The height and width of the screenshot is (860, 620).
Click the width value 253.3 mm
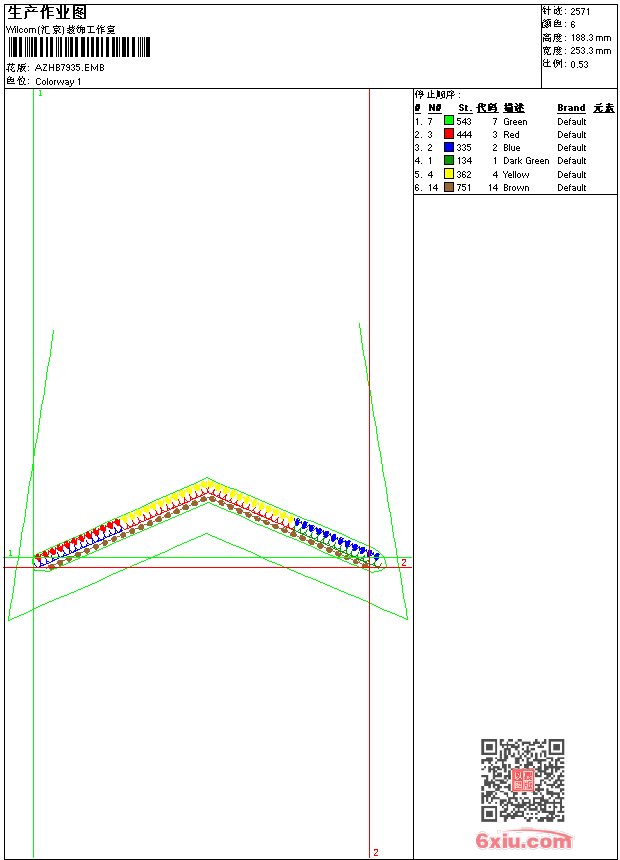[591, 50]
